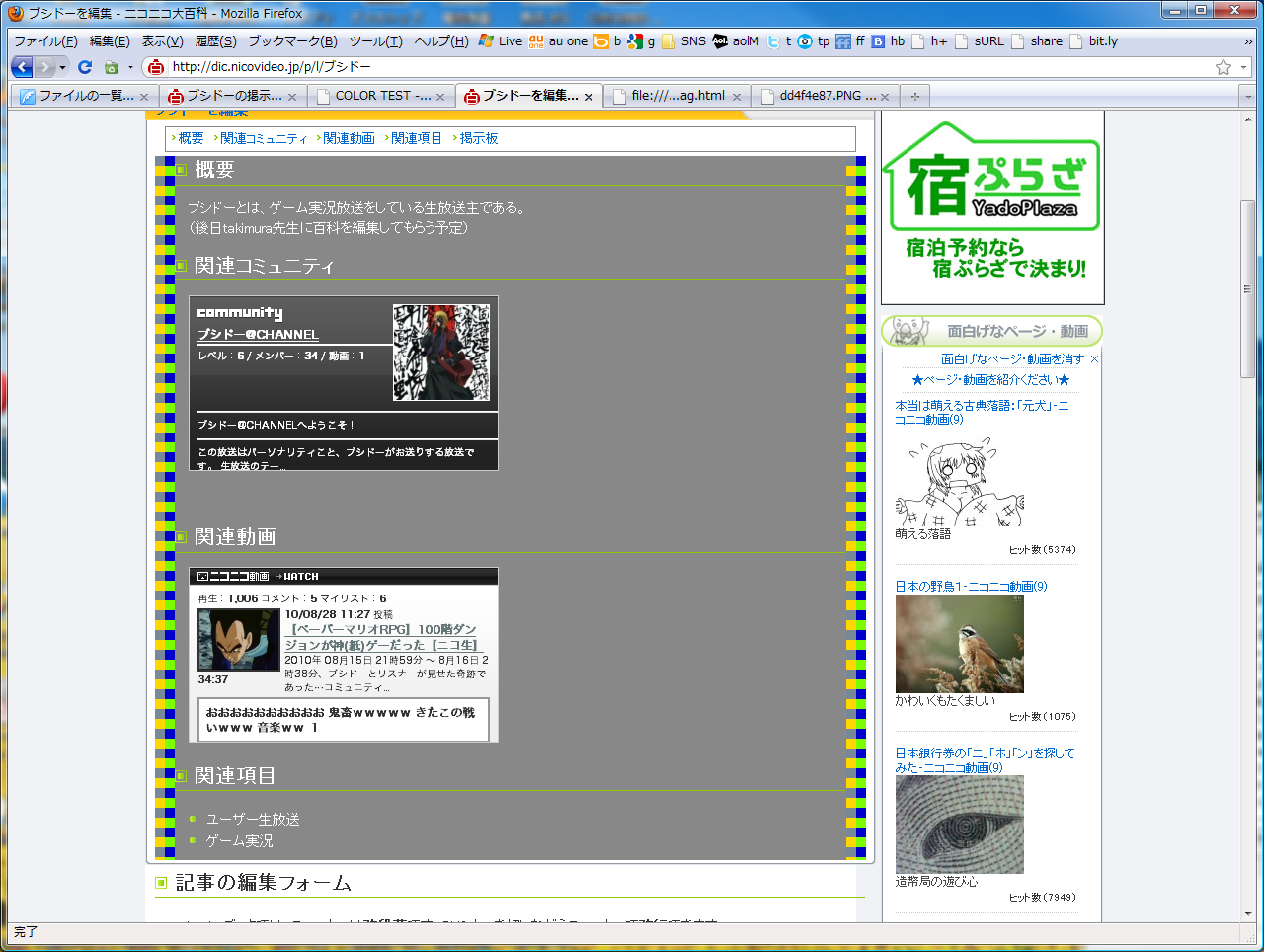The width and height of the screenshot is (1264, 952).
Task: Jump to the 概要 section link
Action: pos(191,138)
